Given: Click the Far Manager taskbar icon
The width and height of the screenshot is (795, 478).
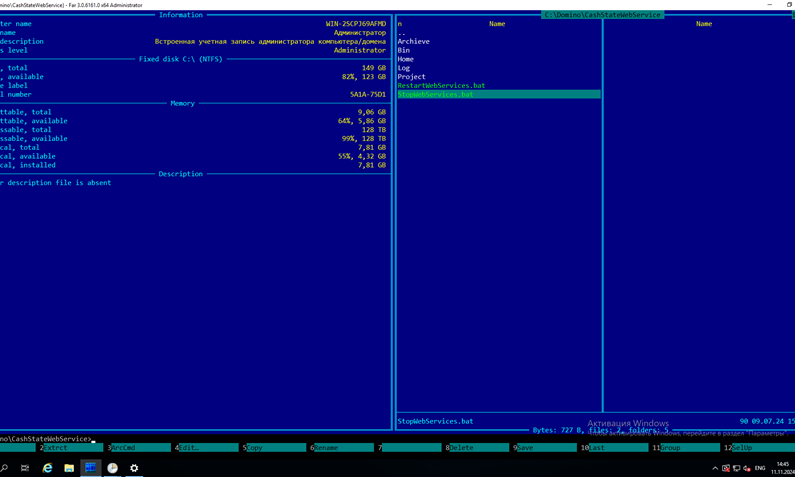Looking at the screenshot, I should pyautogui.click(x=91, y=468).
